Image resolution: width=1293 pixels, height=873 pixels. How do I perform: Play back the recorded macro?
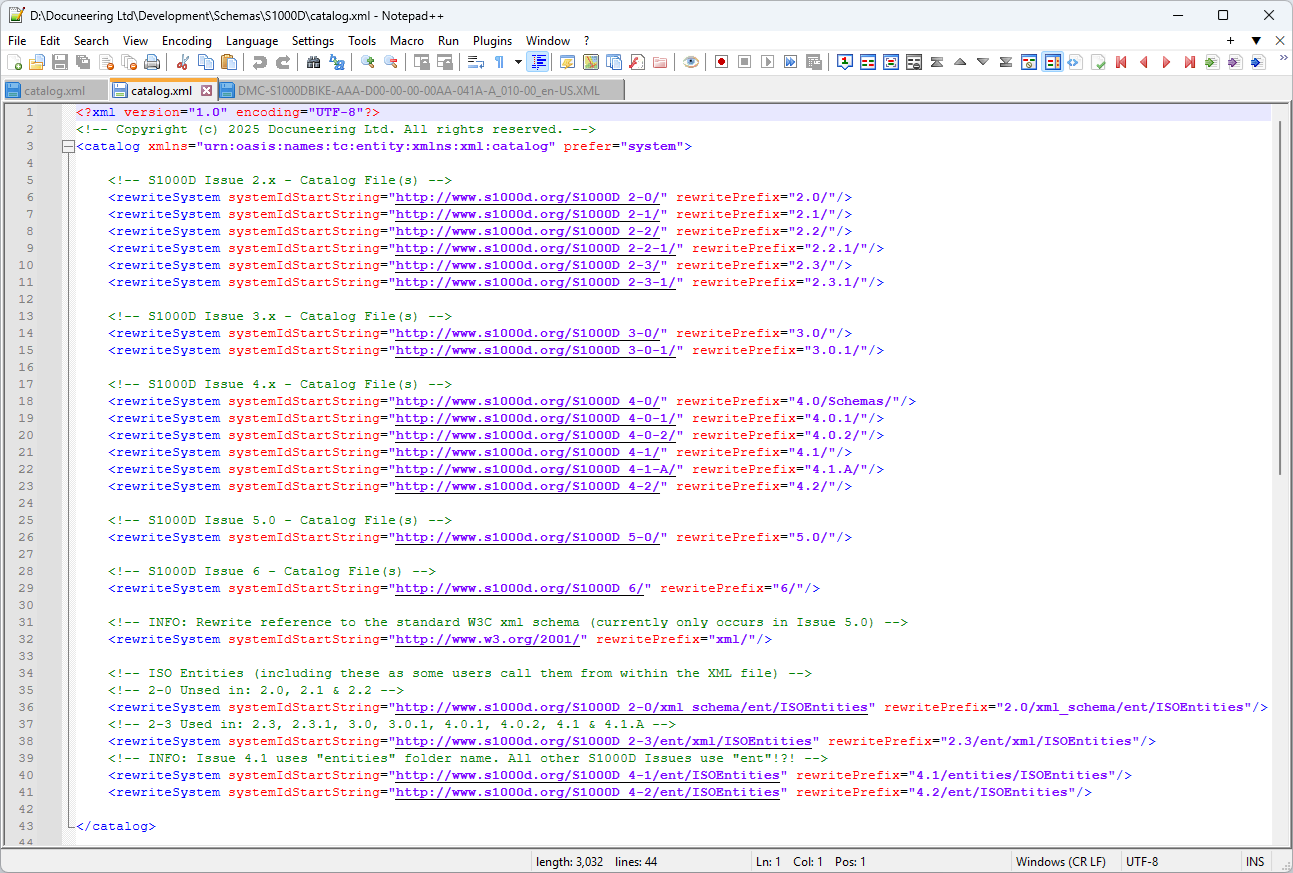(x=767, y=62)
